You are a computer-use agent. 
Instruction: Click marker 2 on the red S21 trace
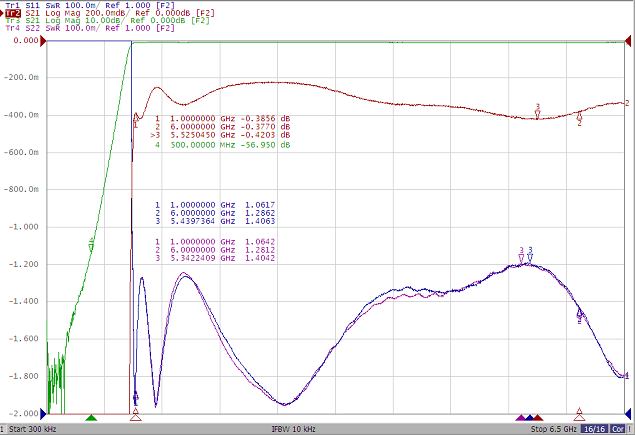coord(579,119)
